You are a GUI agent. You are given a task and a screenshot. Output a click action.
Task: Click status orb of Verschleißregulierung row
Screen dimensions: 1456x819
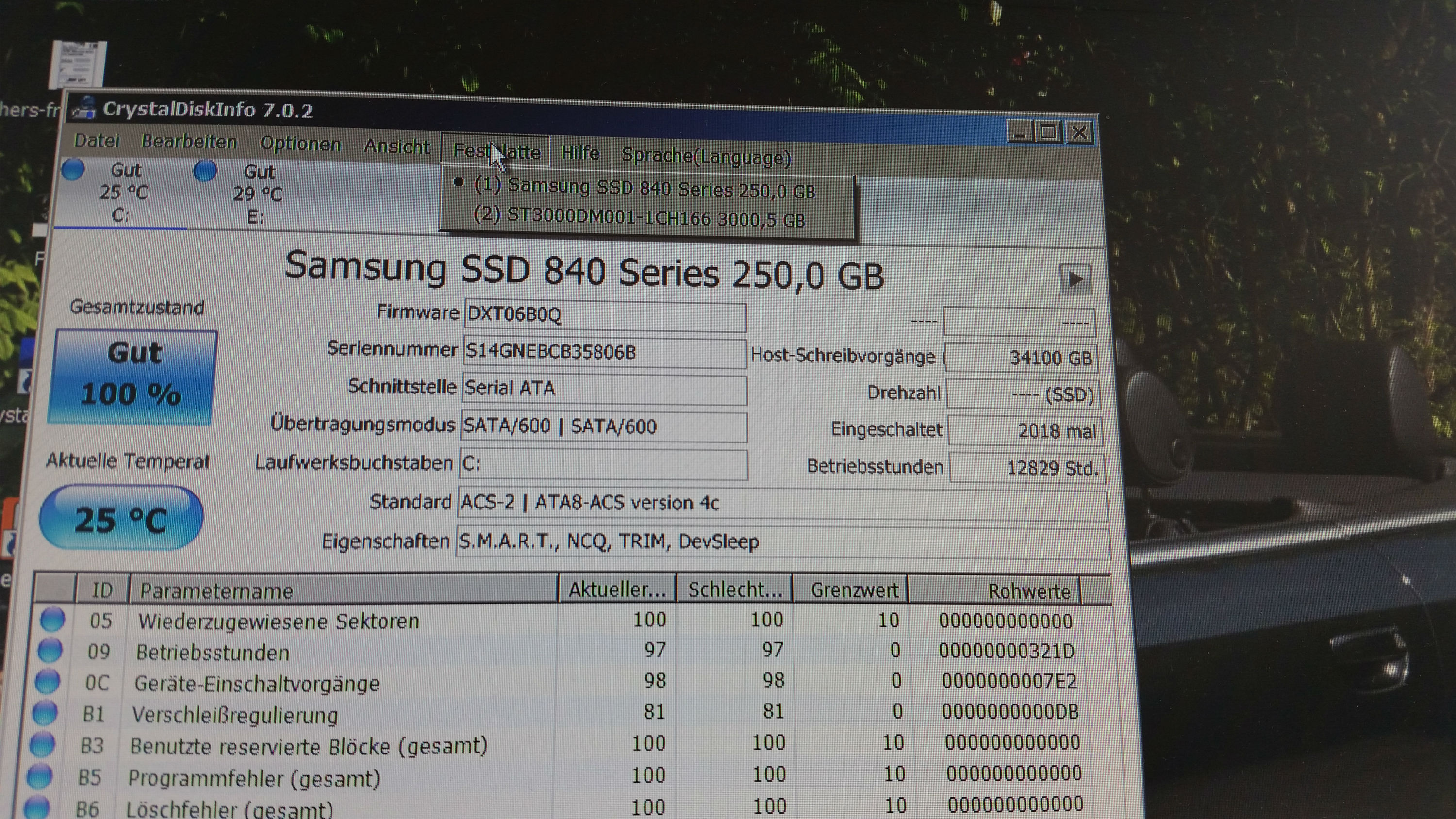pos(45,712)
